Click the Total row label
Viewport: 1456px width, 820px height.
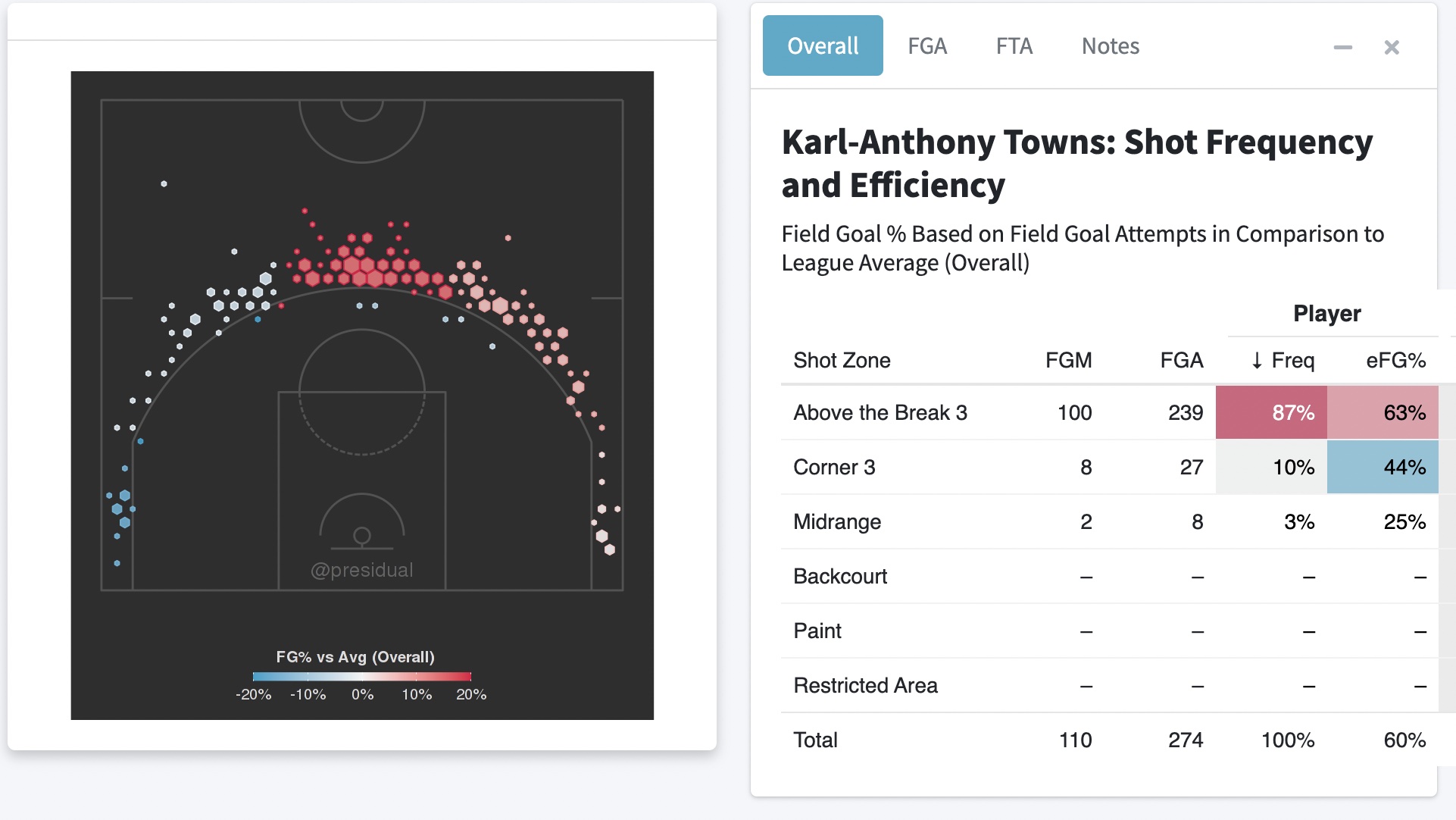815,740
